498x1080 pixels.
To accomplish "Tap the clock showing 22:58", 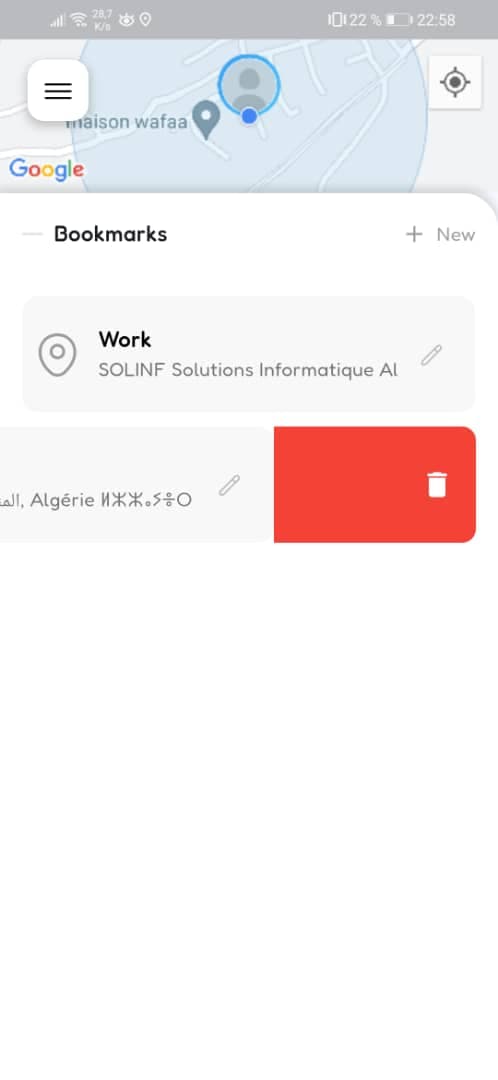I will pyautogui.click(x=436, y=20).
